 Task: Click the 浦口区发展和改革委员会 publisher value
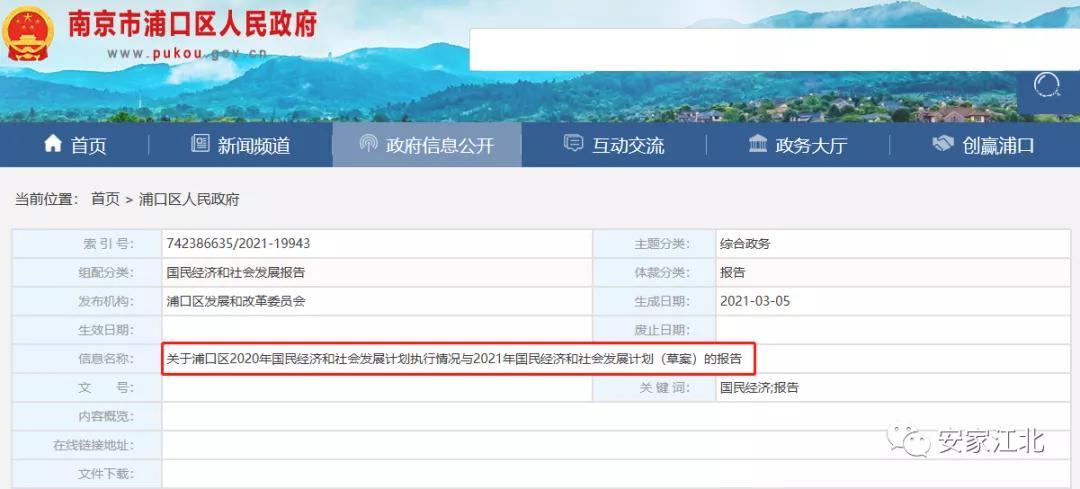pyautogui.click(x=236, y=302)
